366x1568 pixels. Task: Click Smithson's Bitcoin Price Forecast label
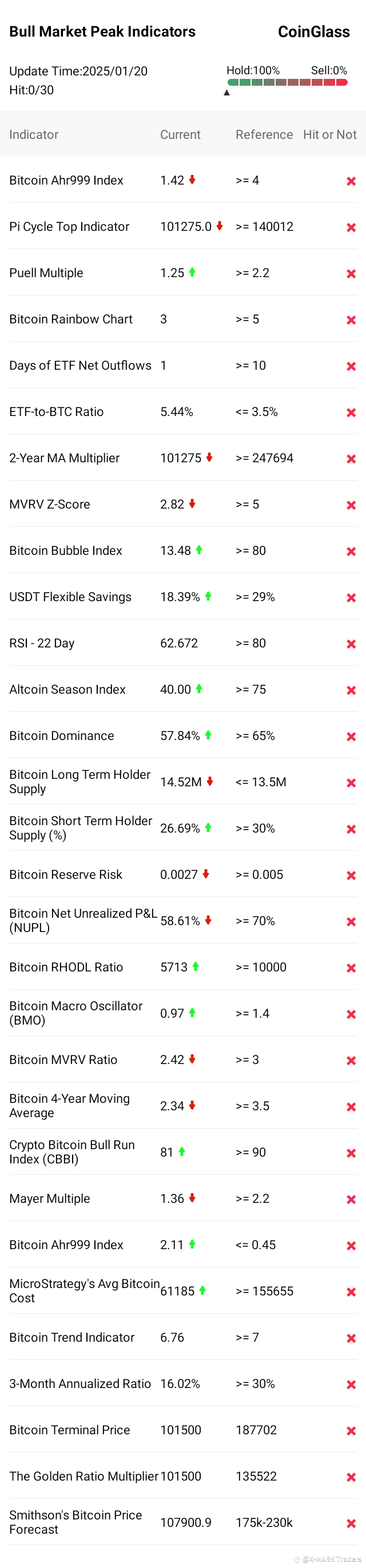coord(75,1522)
